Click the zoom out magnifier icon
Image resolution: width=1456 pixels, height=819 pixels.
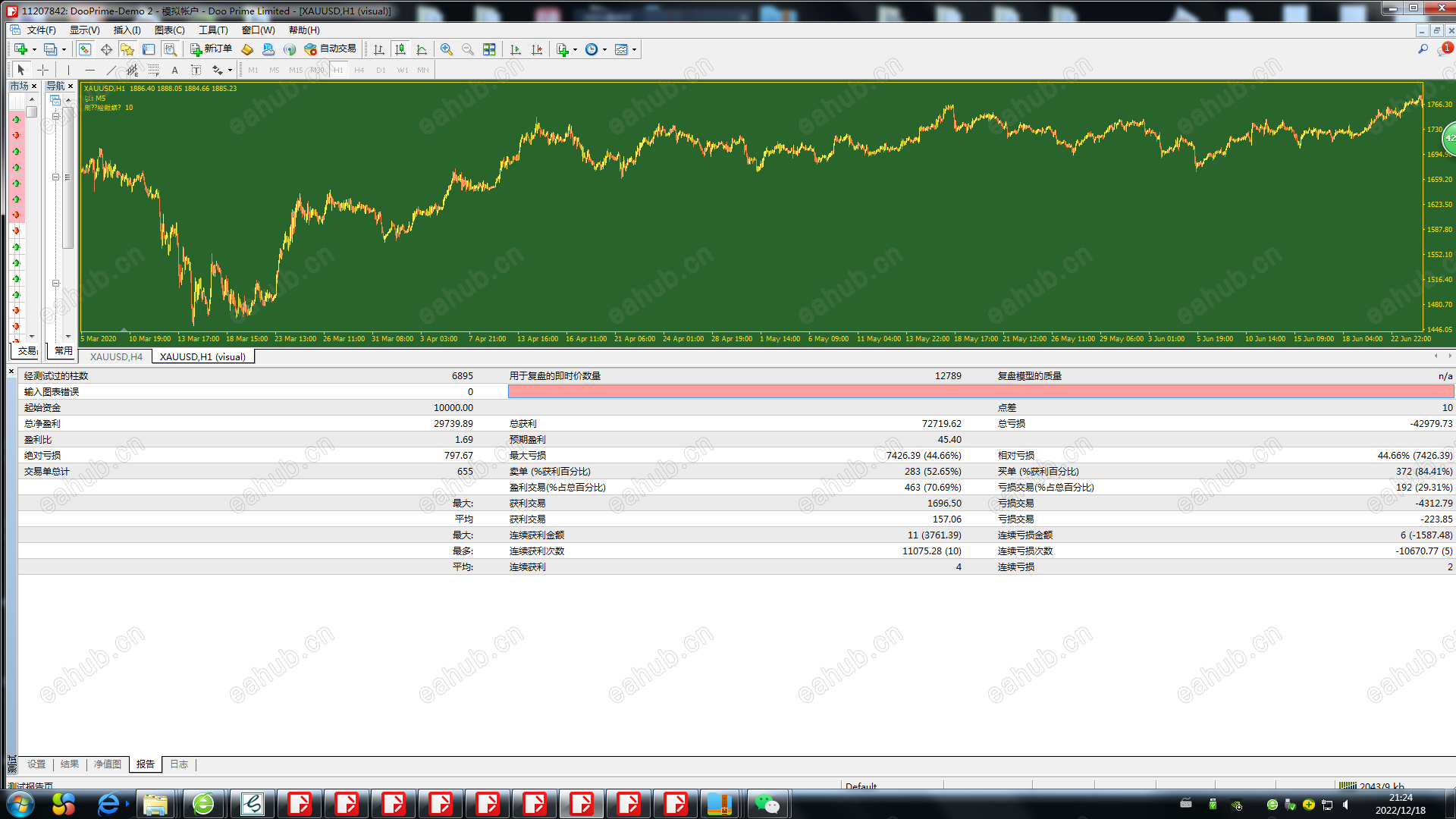point(468,49)
